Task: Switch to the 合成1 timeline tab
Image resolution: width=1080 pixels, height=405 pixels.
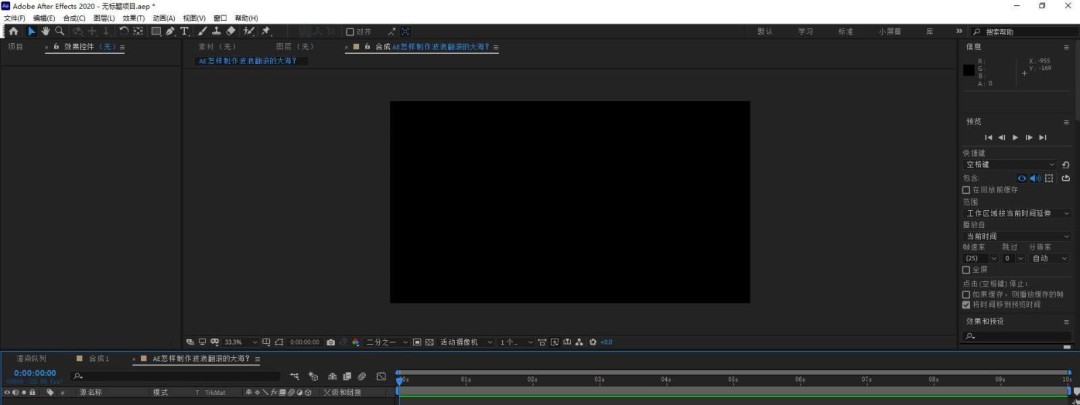Action: tap(98, 358)
